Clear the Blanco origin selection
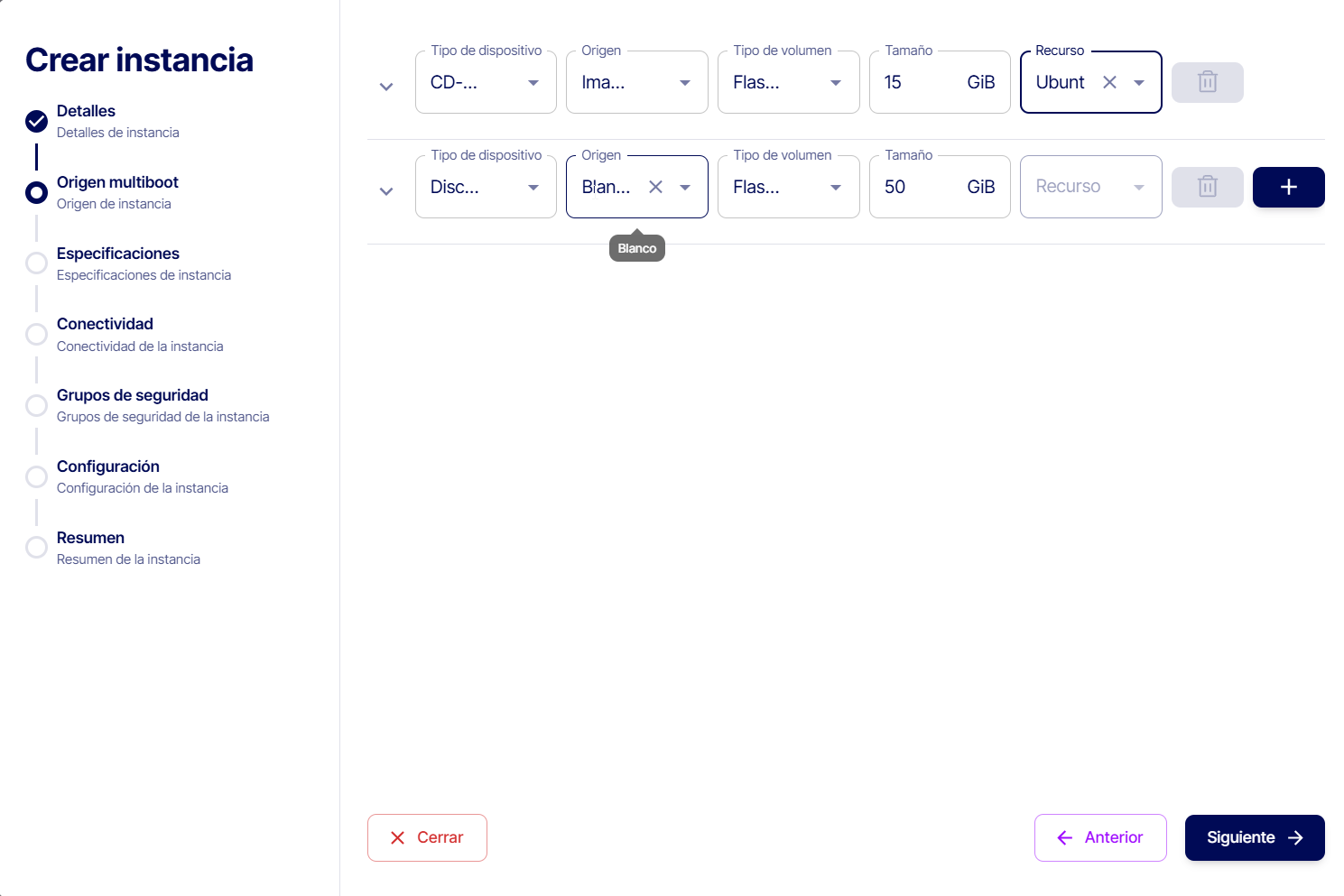The image size is (1344, 896). coord(656,187)
